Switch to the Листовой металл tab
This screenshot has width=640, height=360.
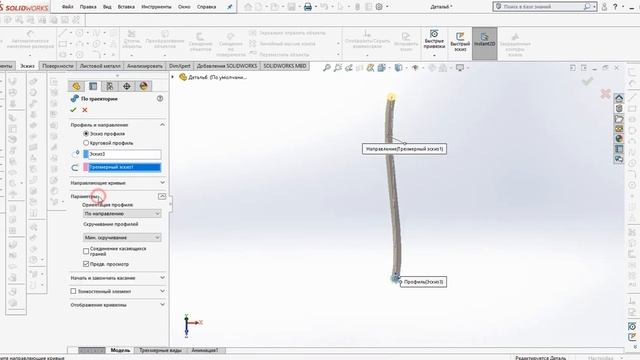tap(100, 66)
